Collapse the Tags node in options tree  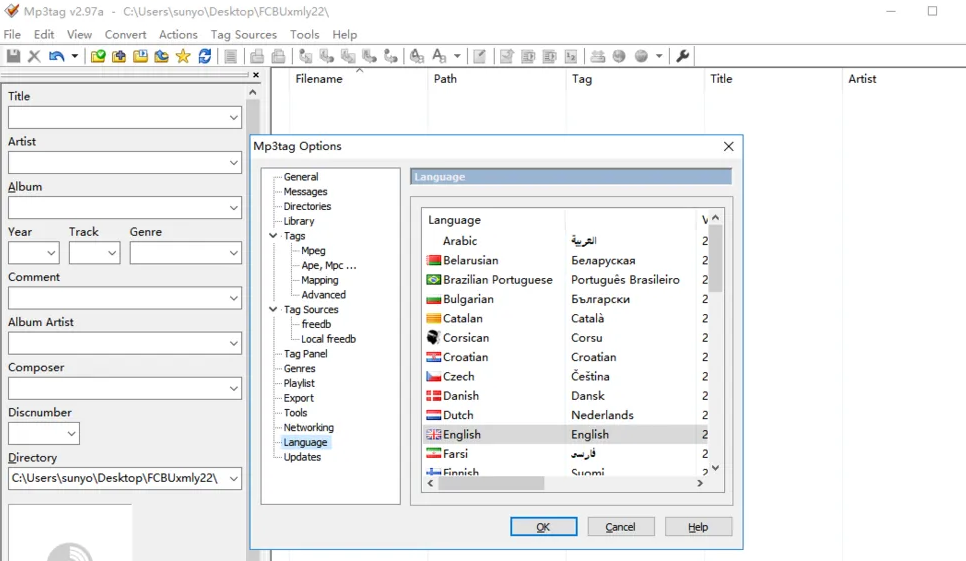click(273, 236)
